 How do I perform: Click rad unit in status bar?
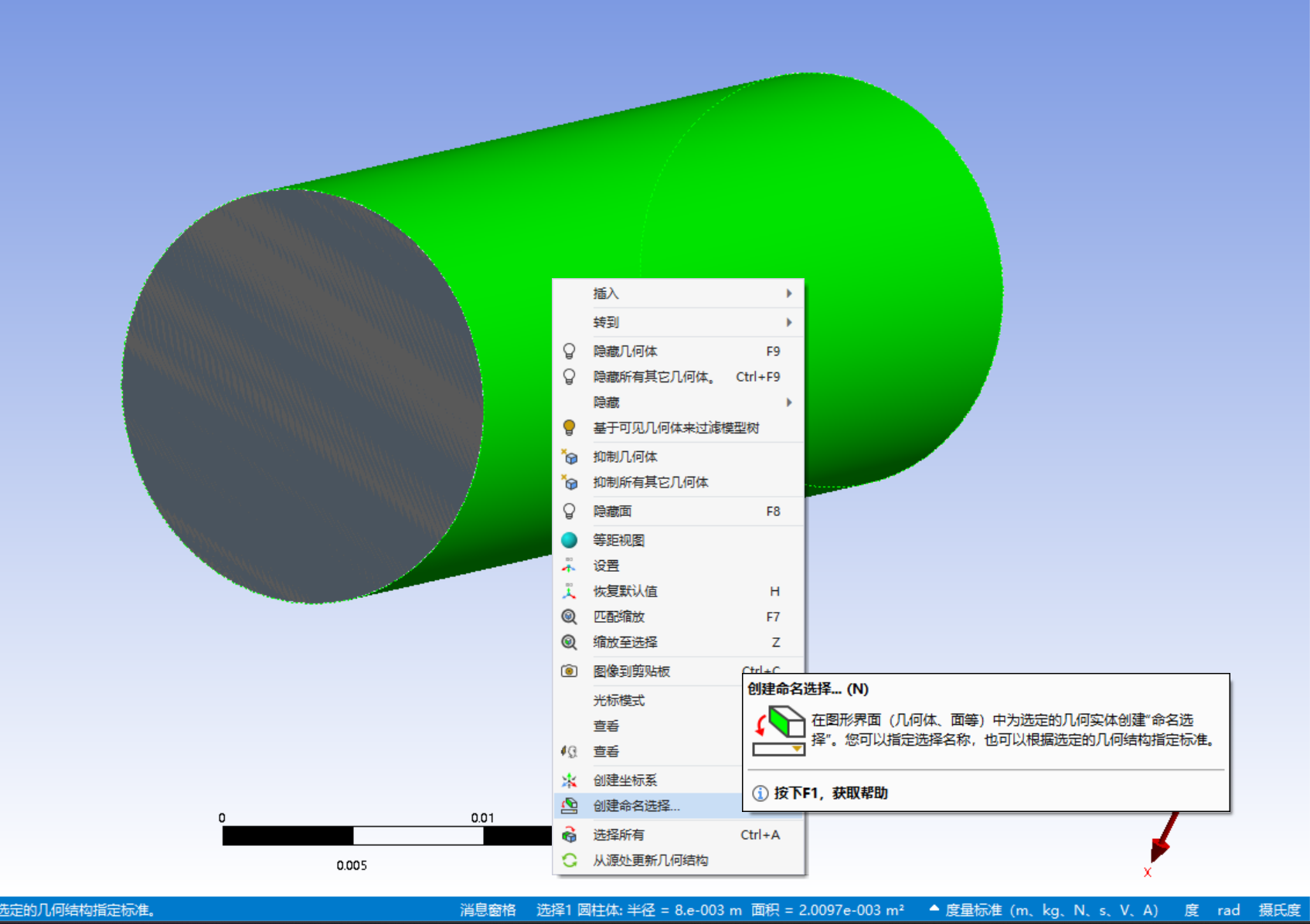click(x=1229, y=910)
